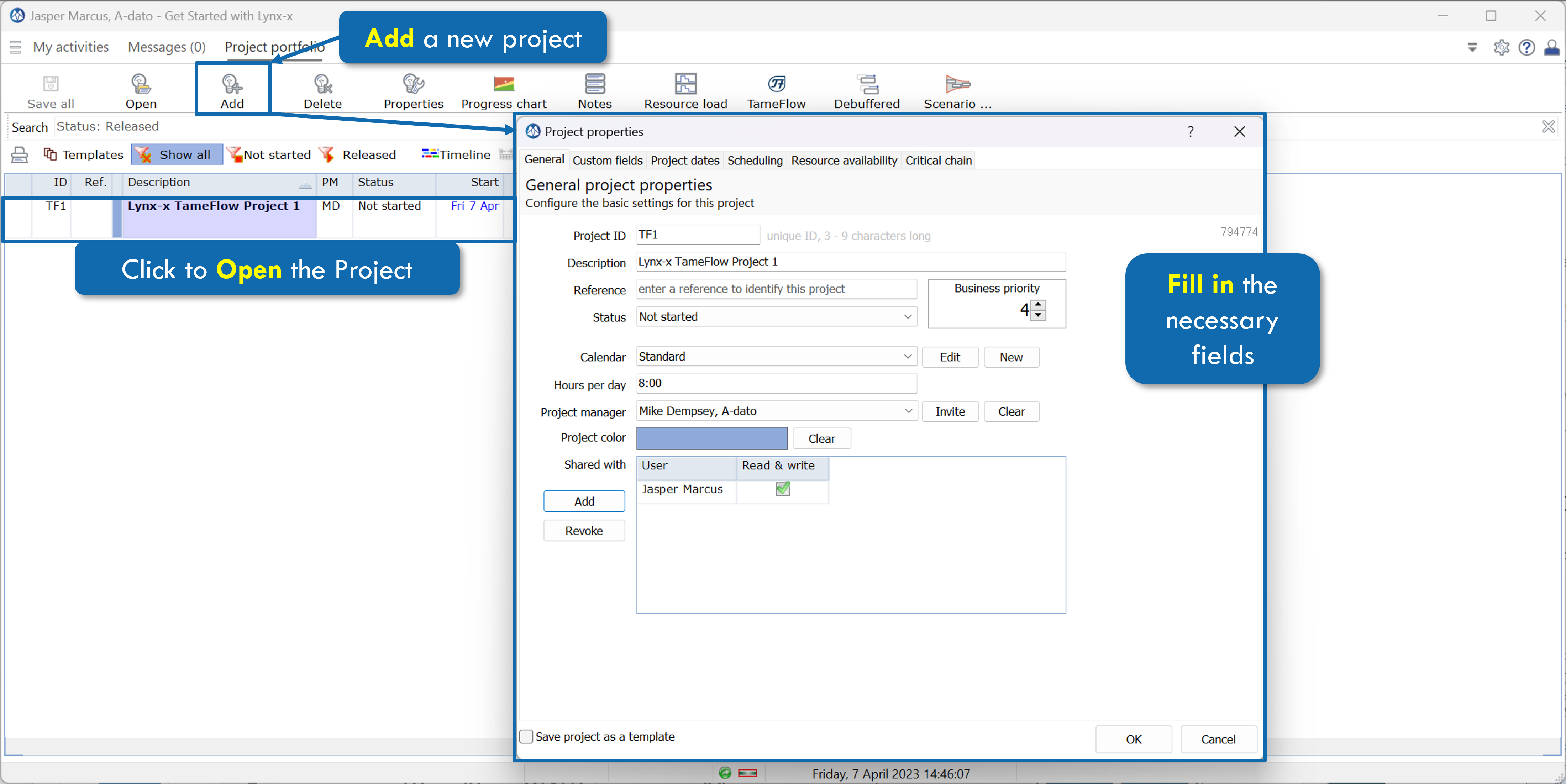Open the Scenario toolbar item
Image resolution: width=1566 pixels, height=784 pixels.
coord(957,91)
